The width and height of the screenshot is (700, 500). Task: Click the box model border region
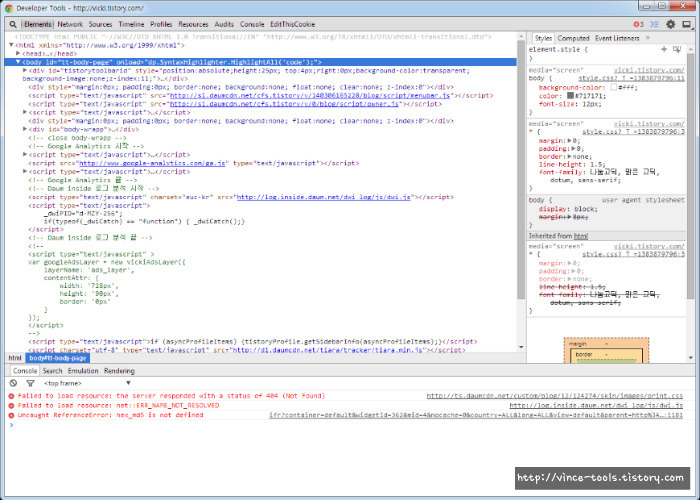coord(607,355)
